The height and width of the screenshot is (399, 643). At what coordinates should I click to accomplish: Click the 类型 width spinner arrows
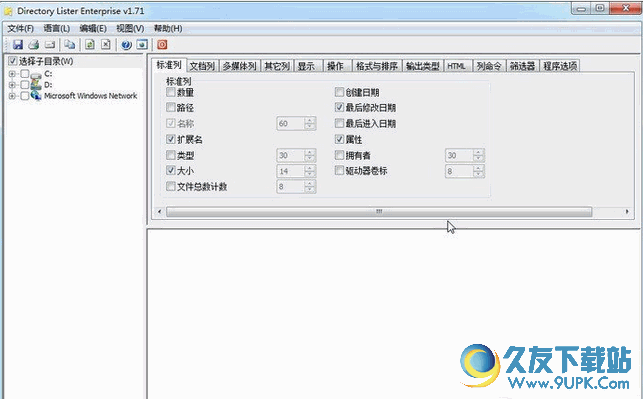point(310,155)
